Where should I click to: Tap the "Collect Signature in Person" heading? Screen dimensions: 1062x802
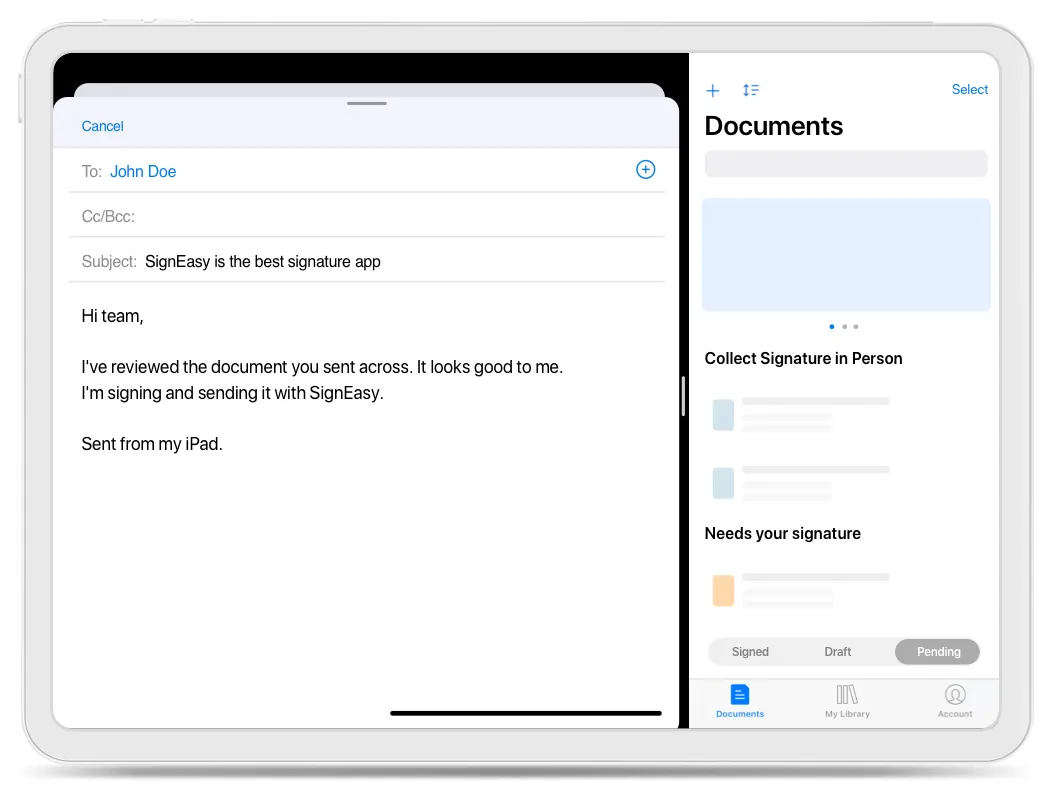[x=803, y=358]
